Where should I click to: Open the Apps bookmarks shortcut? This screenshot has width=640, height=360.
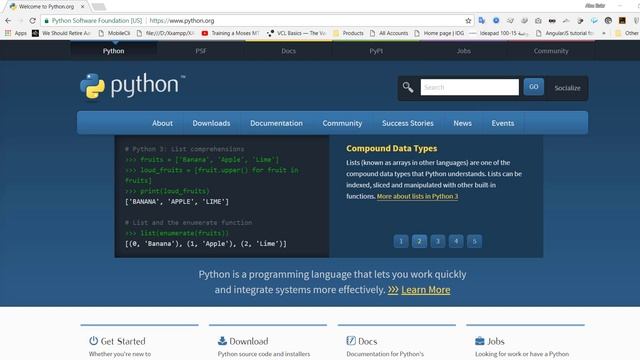[x=16, y=33]
